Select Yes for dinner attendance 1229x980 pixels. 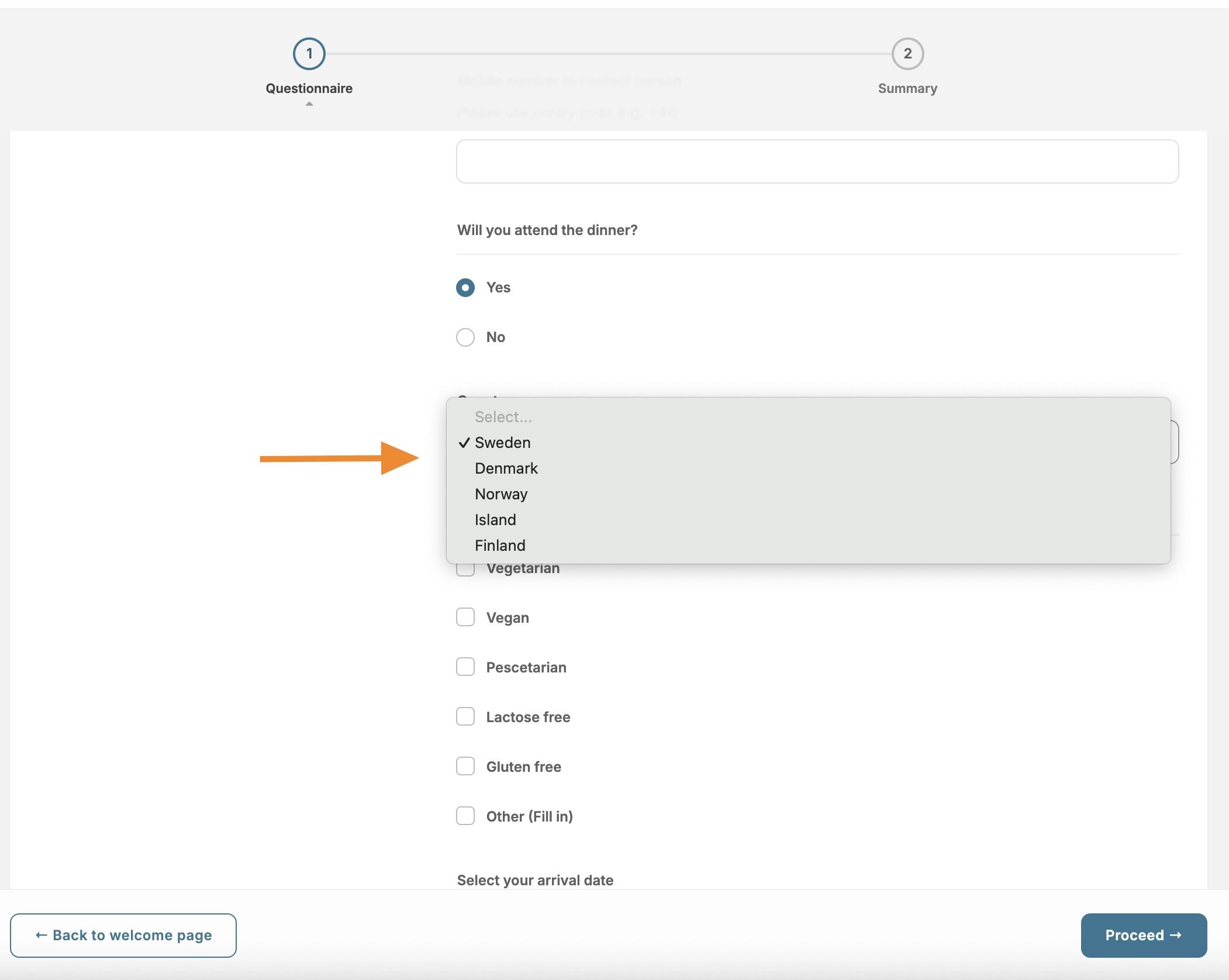[465, 288]
